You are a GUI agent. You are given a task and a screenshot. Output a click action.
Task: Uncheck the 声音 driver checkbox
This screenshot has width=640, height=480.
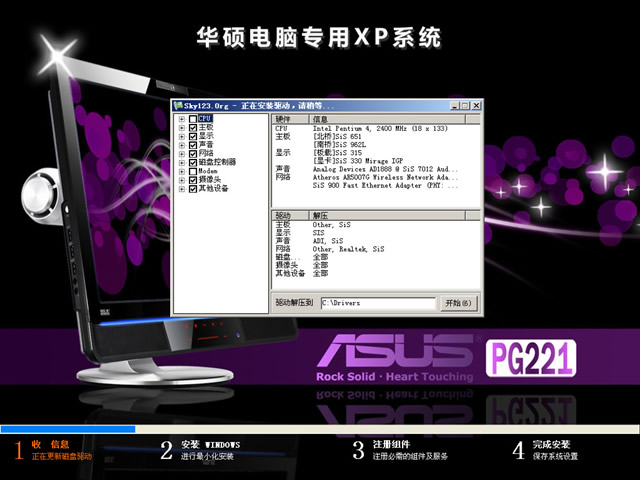(193, 145)
